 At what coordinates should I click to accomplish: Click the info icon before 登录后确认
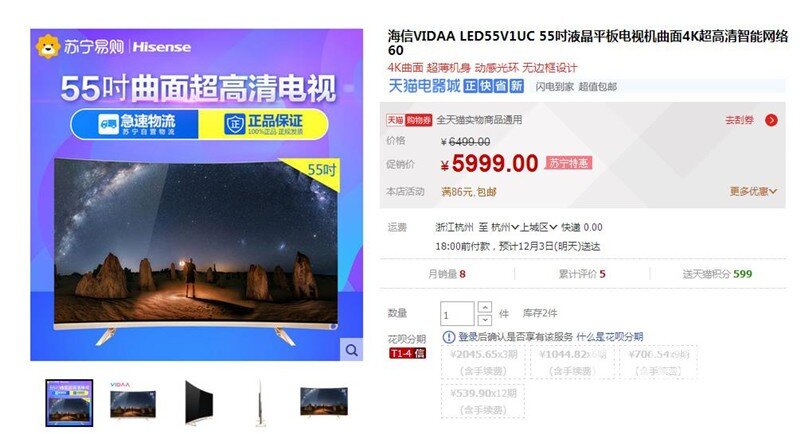[448, 337]
